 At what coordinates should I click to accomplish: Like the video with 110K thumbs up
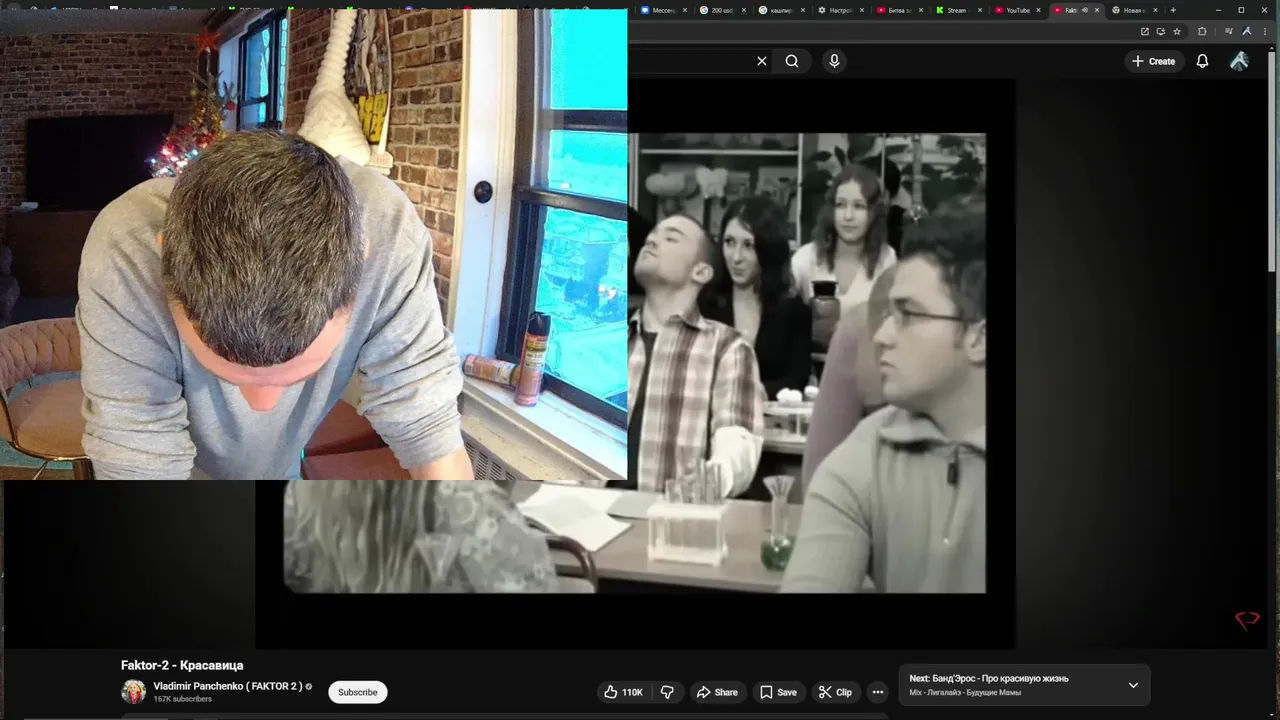[x=623, y=692]
